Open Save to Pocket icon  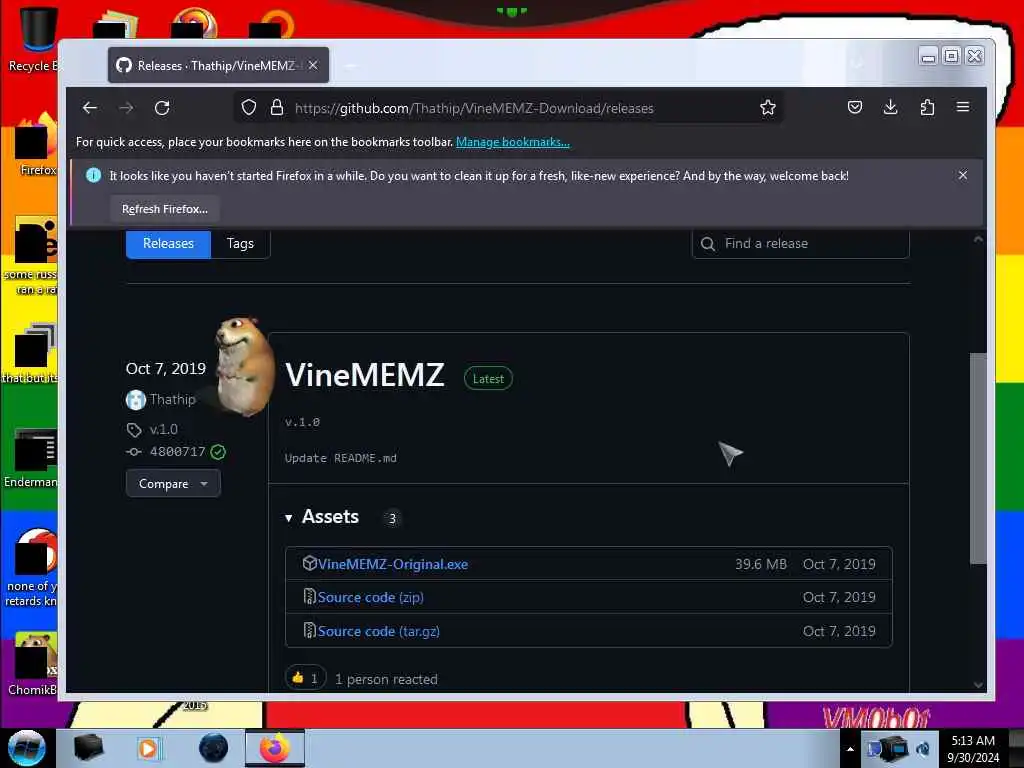[855, 108]
